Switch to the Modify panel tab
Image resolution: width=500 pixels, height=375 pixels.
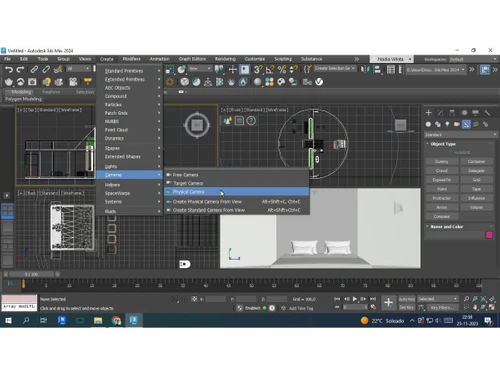click(440, 113)
